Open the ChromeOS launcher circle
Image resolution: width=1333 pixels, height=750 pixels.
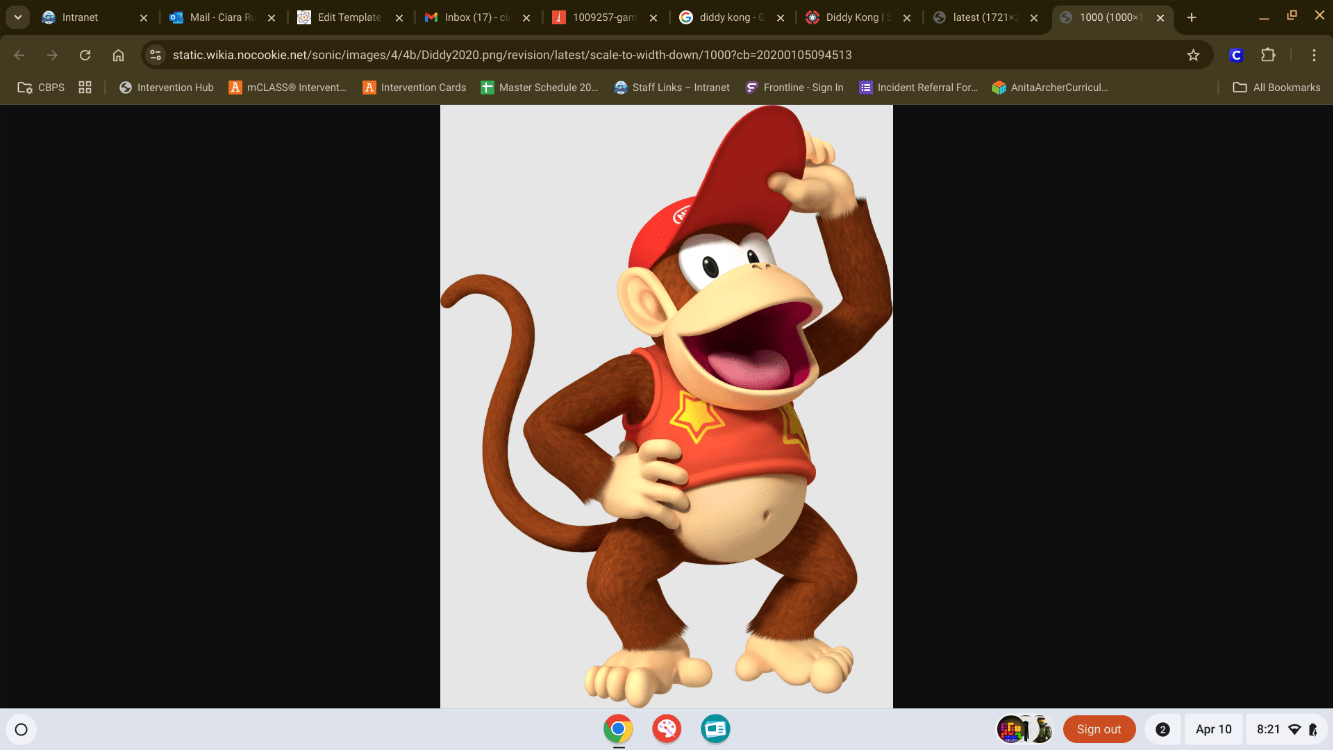tap(21, 730)
